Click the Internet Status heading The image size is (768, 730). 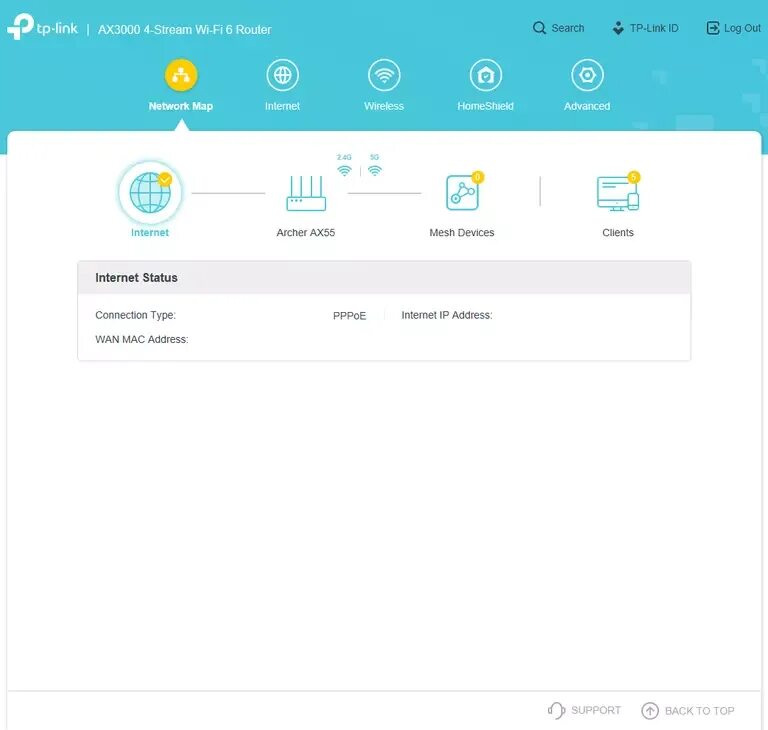click(136, 278)
